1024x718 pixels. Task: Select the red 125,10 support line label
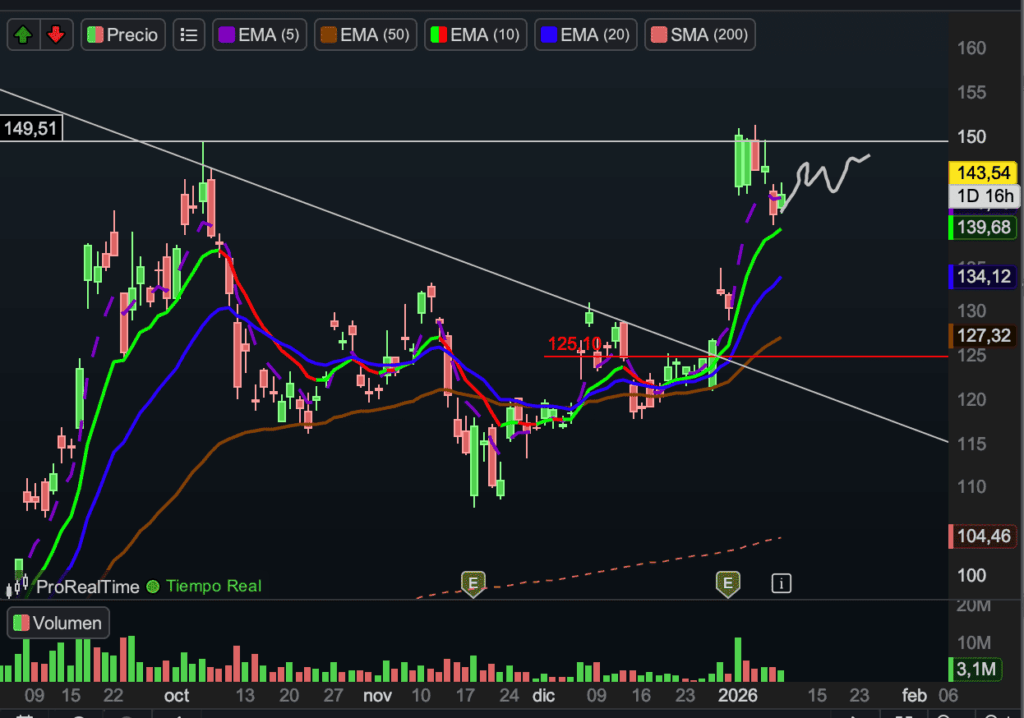point(575,344)
